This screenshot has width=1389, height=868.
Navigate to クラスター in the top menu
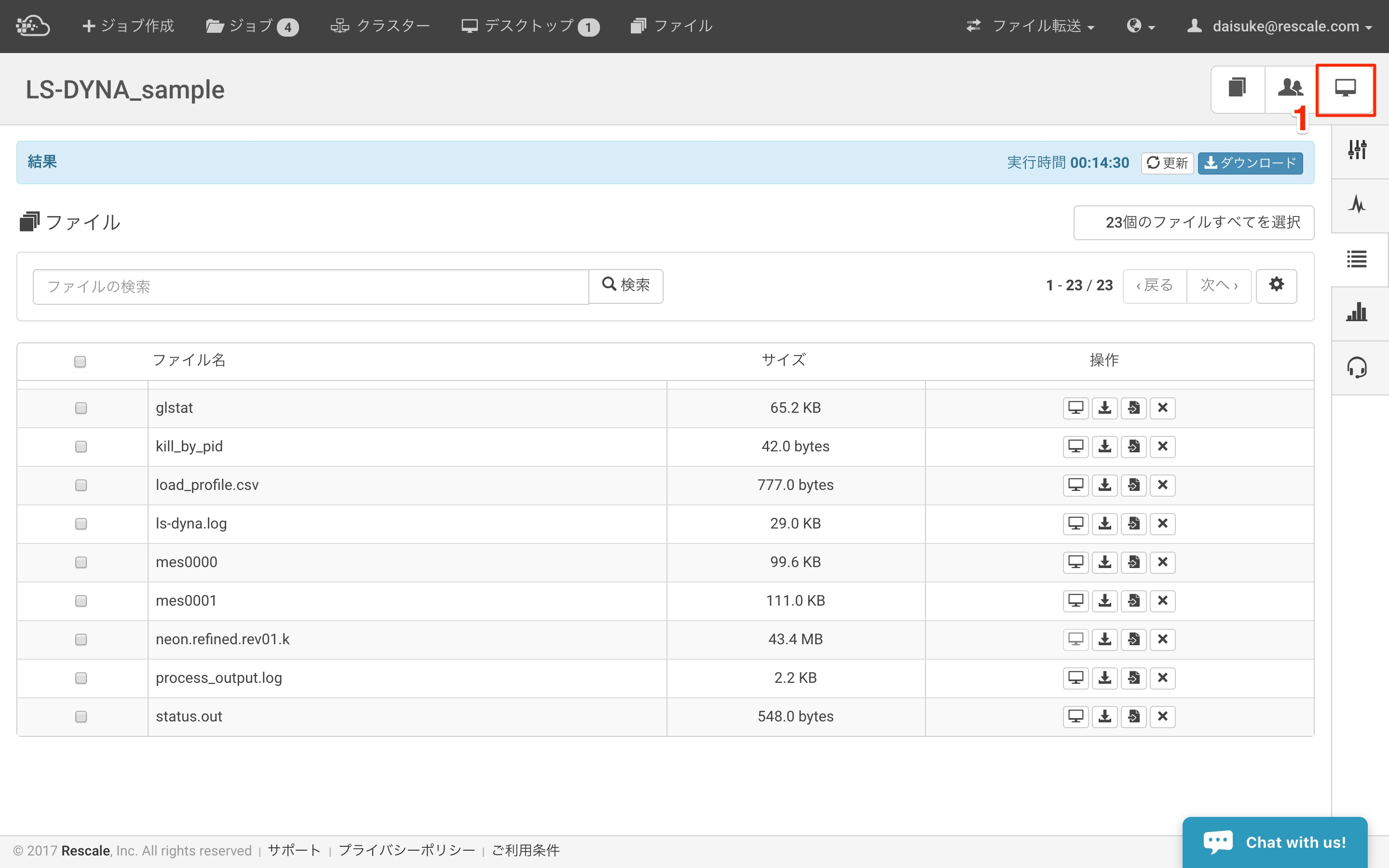381,26
